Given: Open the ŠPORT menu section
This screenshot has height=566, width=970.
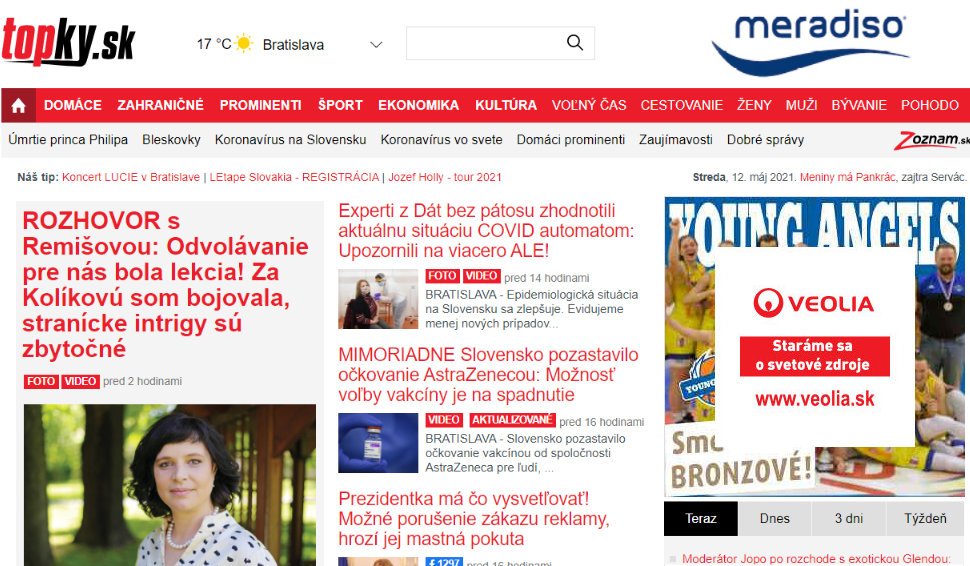Looking at the screenshot, I should [x=340, y=105].
